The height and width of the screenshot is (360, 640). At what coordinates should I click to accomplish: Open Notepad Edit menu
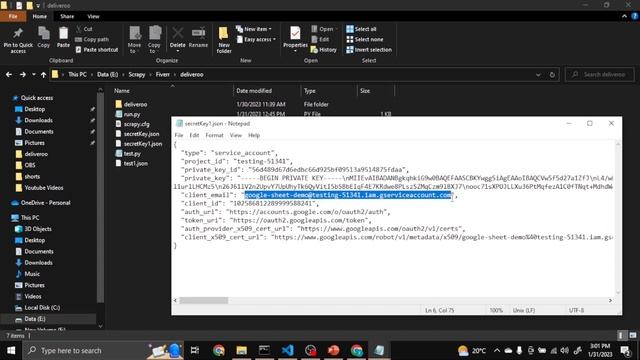[x=194, y=135]
